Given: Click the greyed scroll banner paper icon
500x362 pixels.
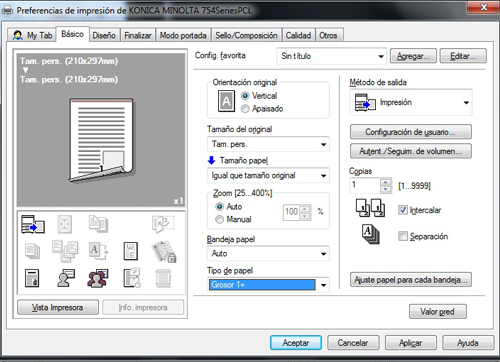Looking at the screenshot, I should click(163, 278).
